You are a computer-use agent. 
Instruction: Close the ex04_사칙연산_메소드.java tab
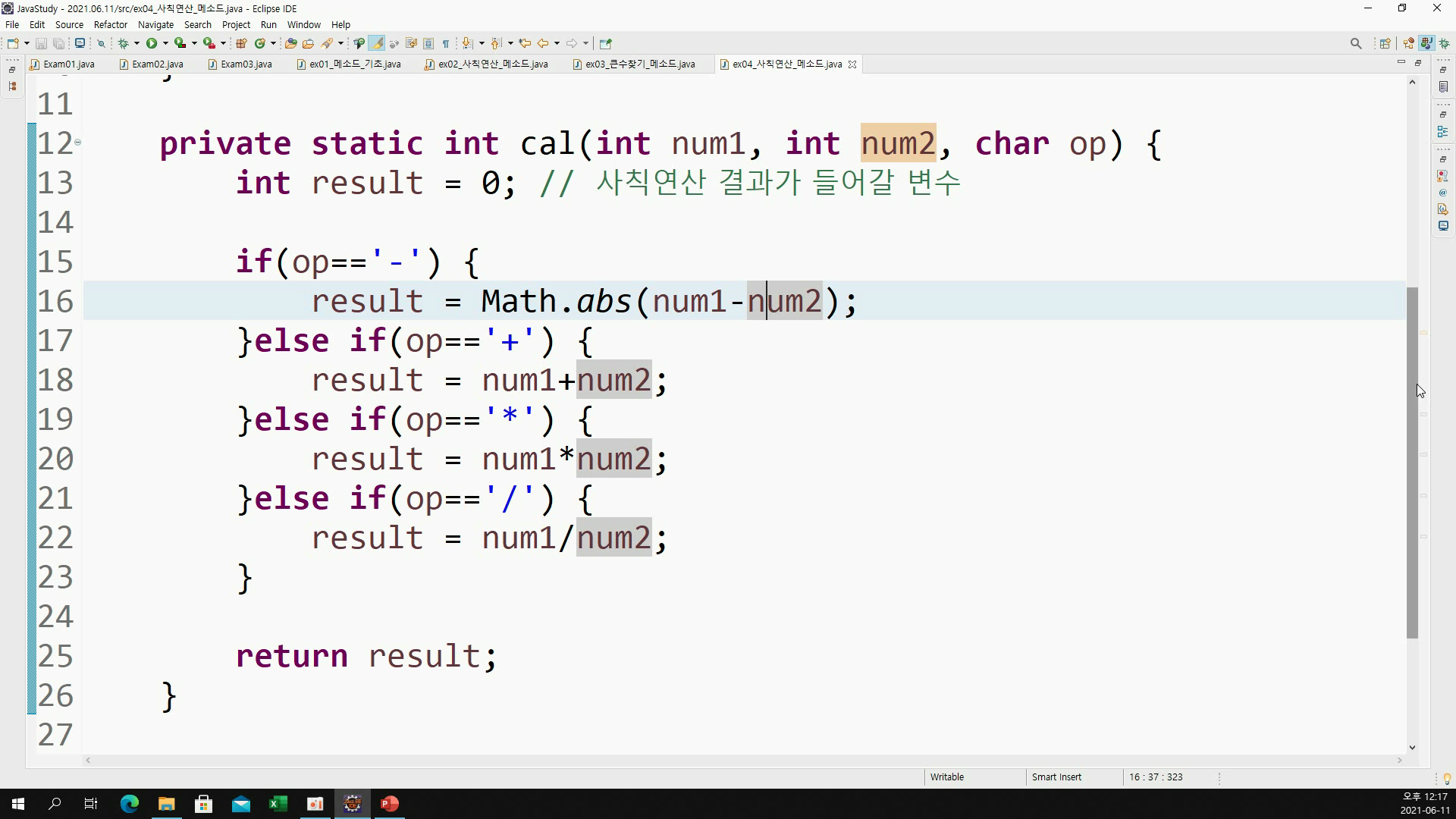point(852,64)
